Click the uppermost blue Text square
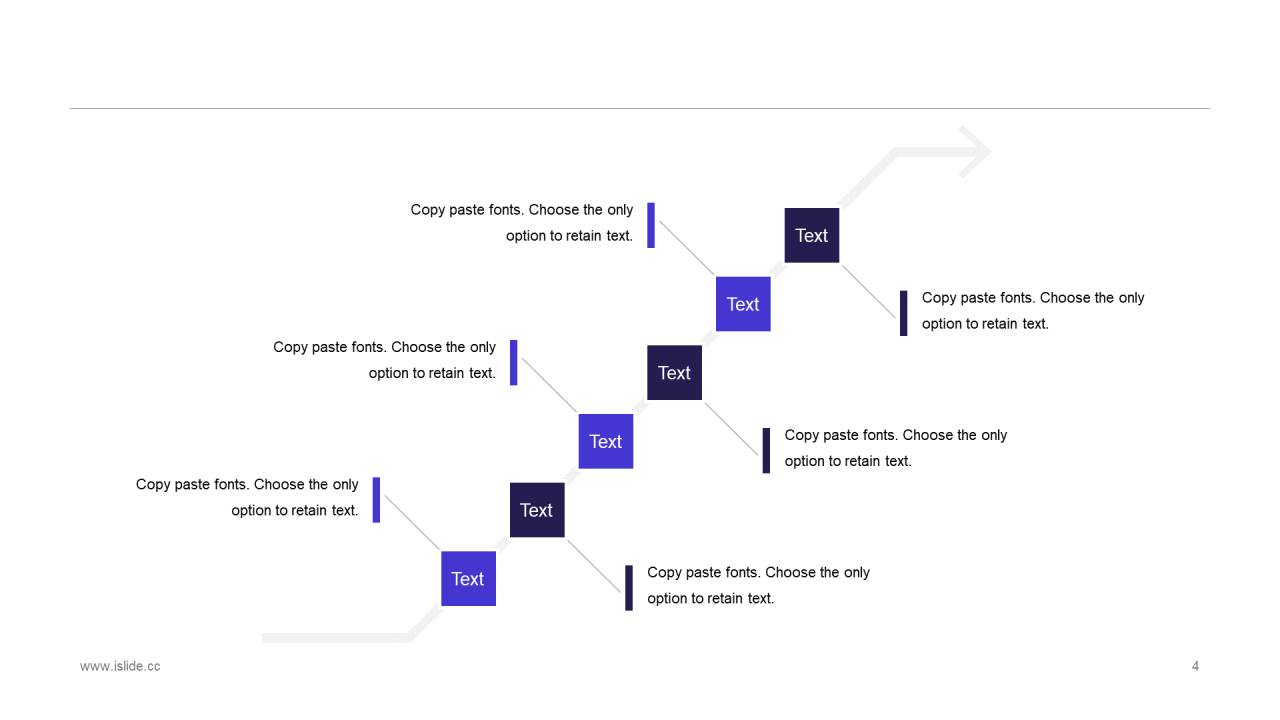This screenshot has width=1280, height=720. point(743,304)
